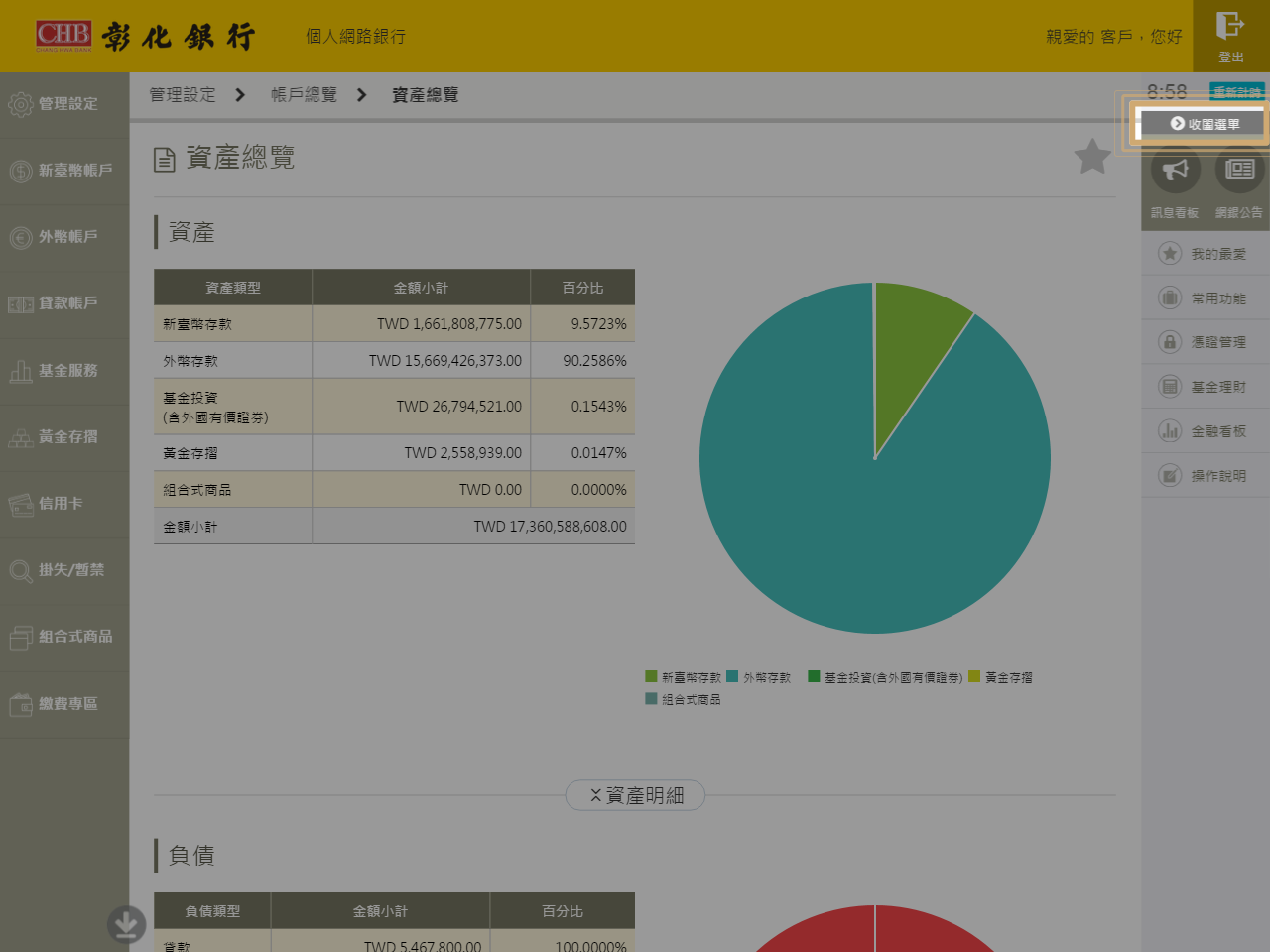Add page to favorites with star icon
This screenshot has height=952, width=1270.
pos(1092,157)
